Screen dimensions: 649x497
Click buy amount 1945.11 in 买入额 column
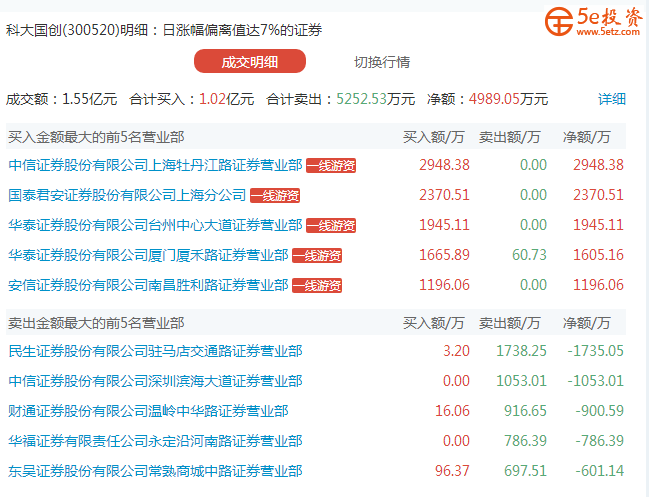click(444, 225)
